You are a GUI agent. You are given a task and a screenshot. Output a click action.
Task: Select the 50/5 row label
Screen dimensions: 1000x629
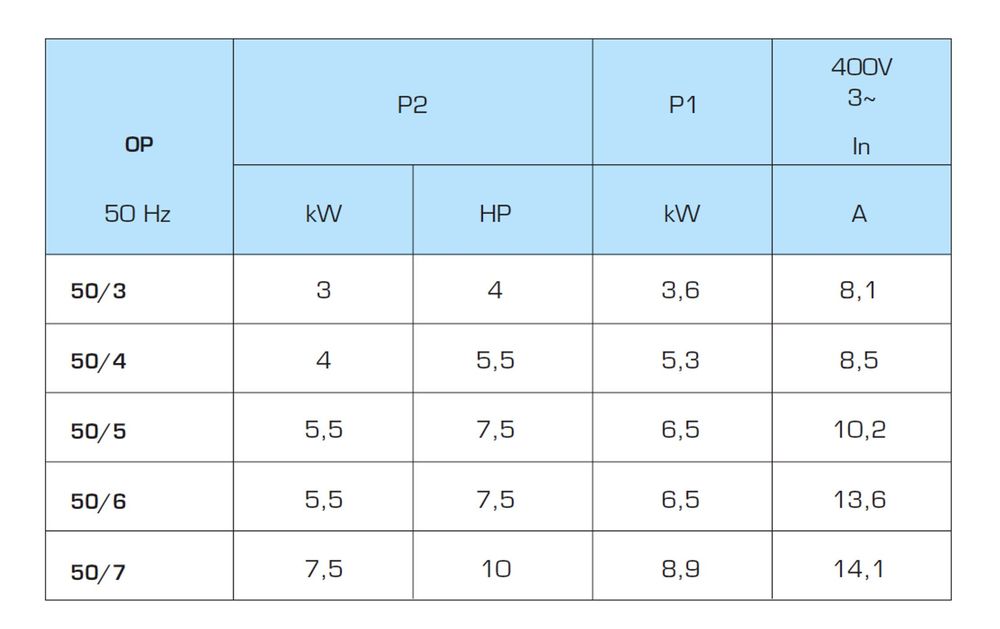[98, 431]
